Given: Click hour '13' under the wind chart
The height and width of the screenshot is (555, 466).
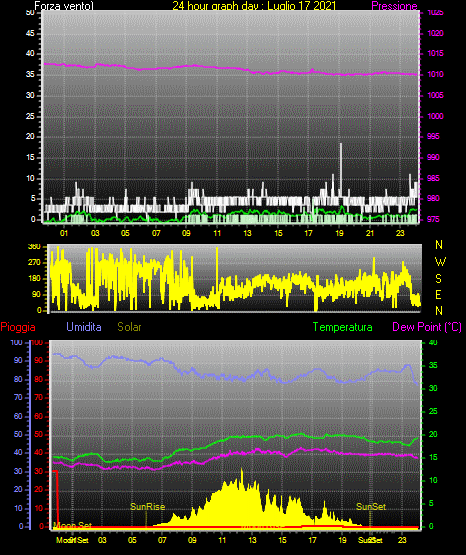Looking at the screenshot, I should click(247, 233).
